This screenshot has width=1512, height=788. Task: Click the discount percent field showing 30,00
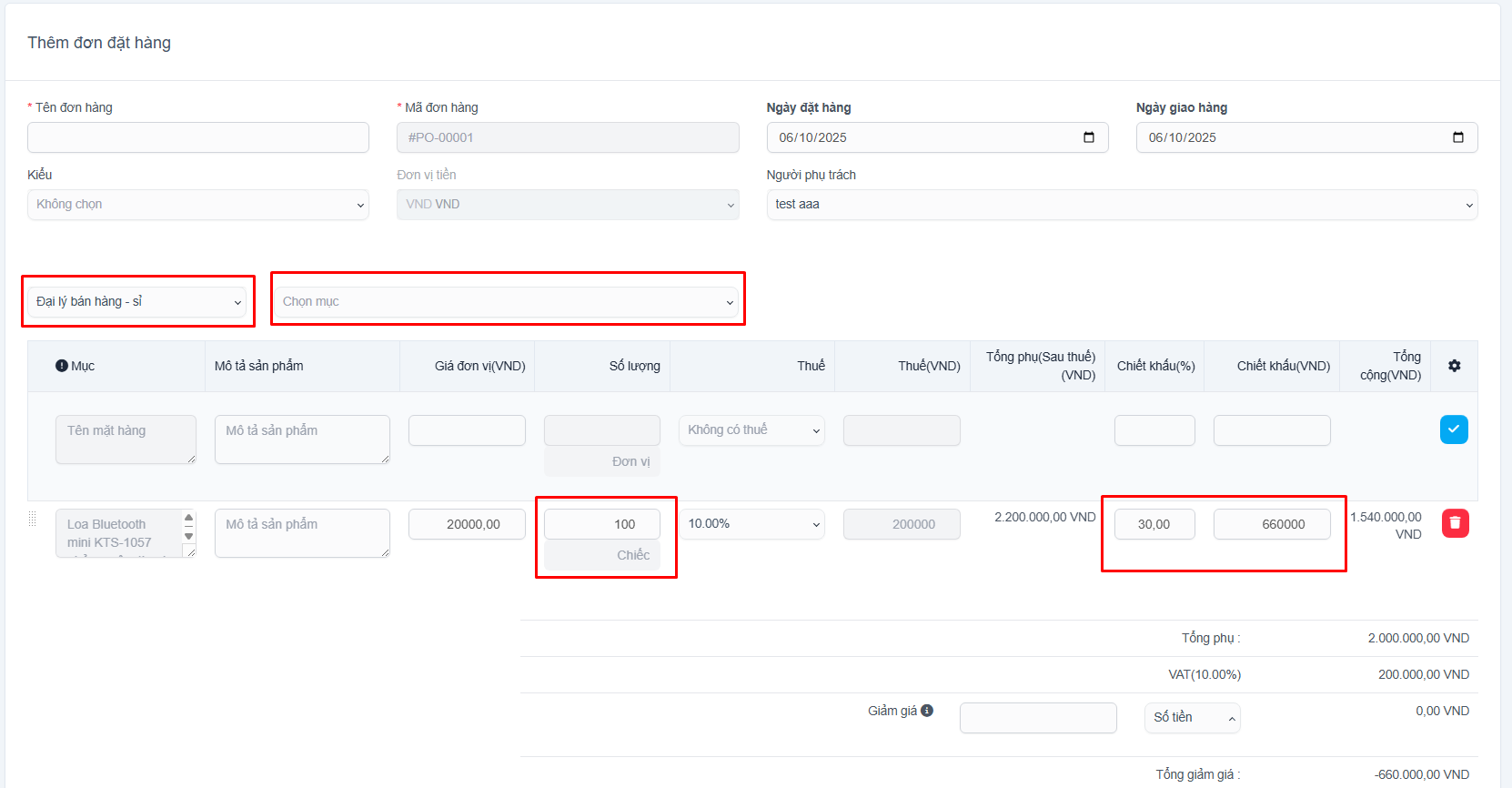(x=1154, y=524)
